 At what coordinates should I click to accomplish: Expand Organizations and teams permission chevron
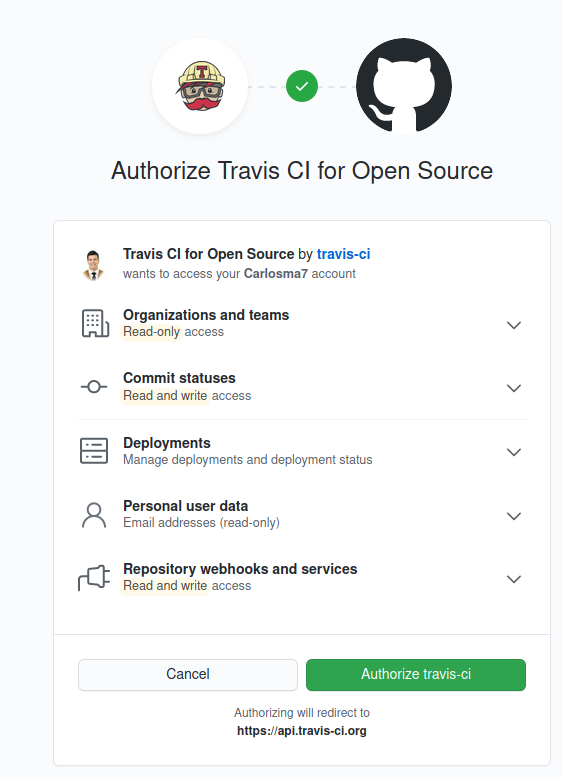click(514, 325)
